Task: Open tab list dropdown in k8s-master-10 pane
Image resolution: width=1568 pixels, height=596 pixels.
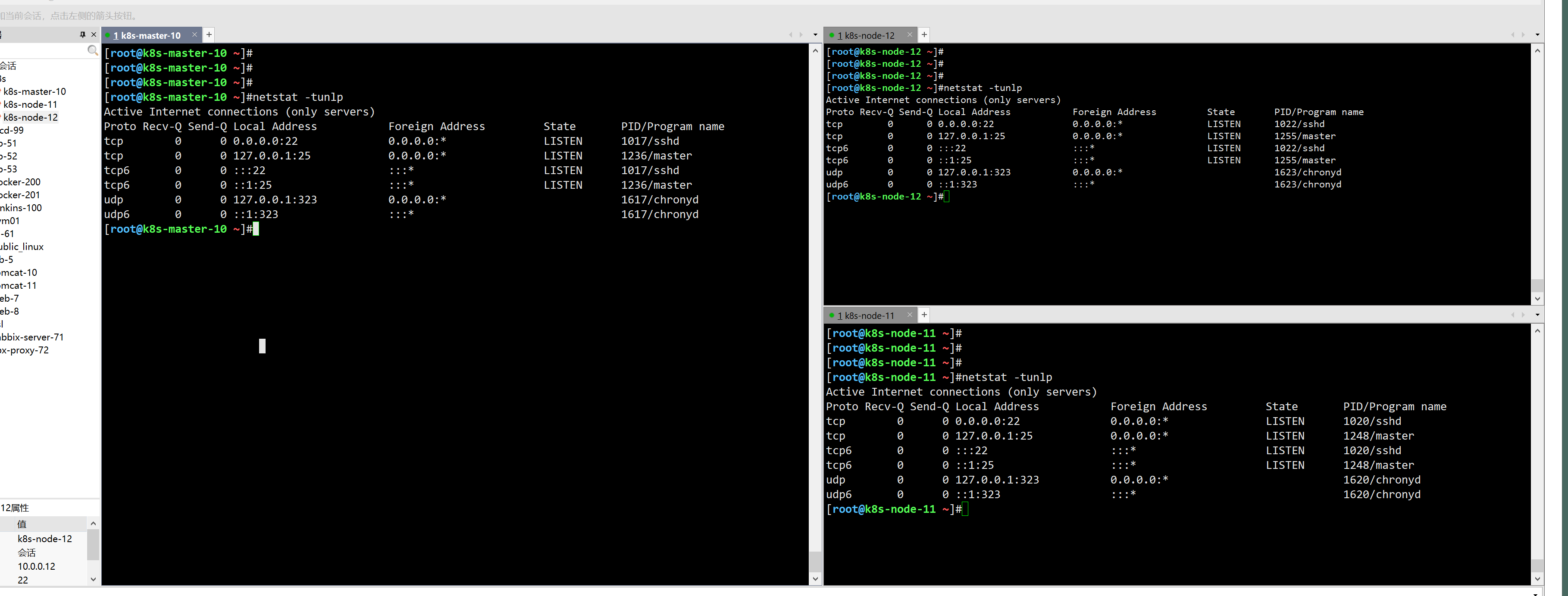Action: click(816, 34)
